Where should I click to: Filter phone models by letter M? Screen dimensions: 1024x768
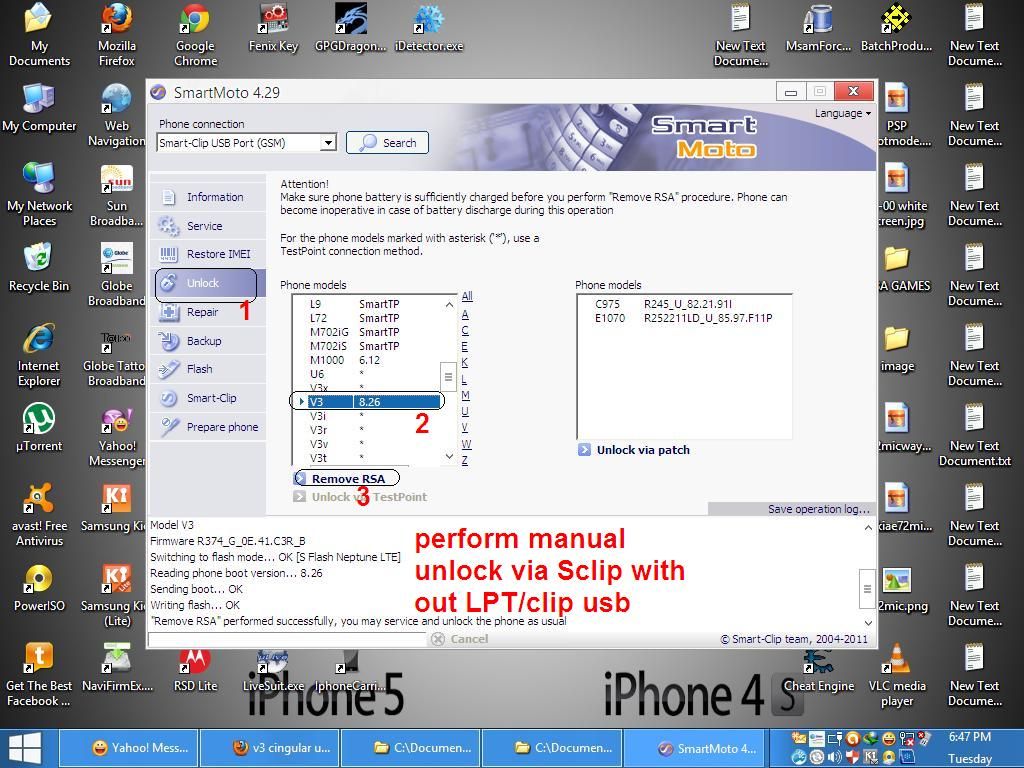(466, 395)
